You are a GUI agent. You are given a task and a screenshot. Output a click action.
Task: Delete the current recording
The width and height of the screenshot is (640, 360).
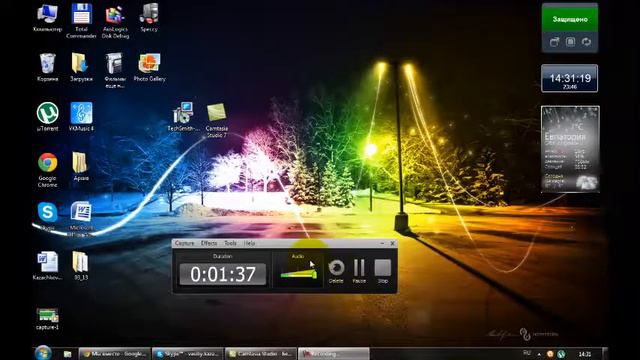point(336,271)
